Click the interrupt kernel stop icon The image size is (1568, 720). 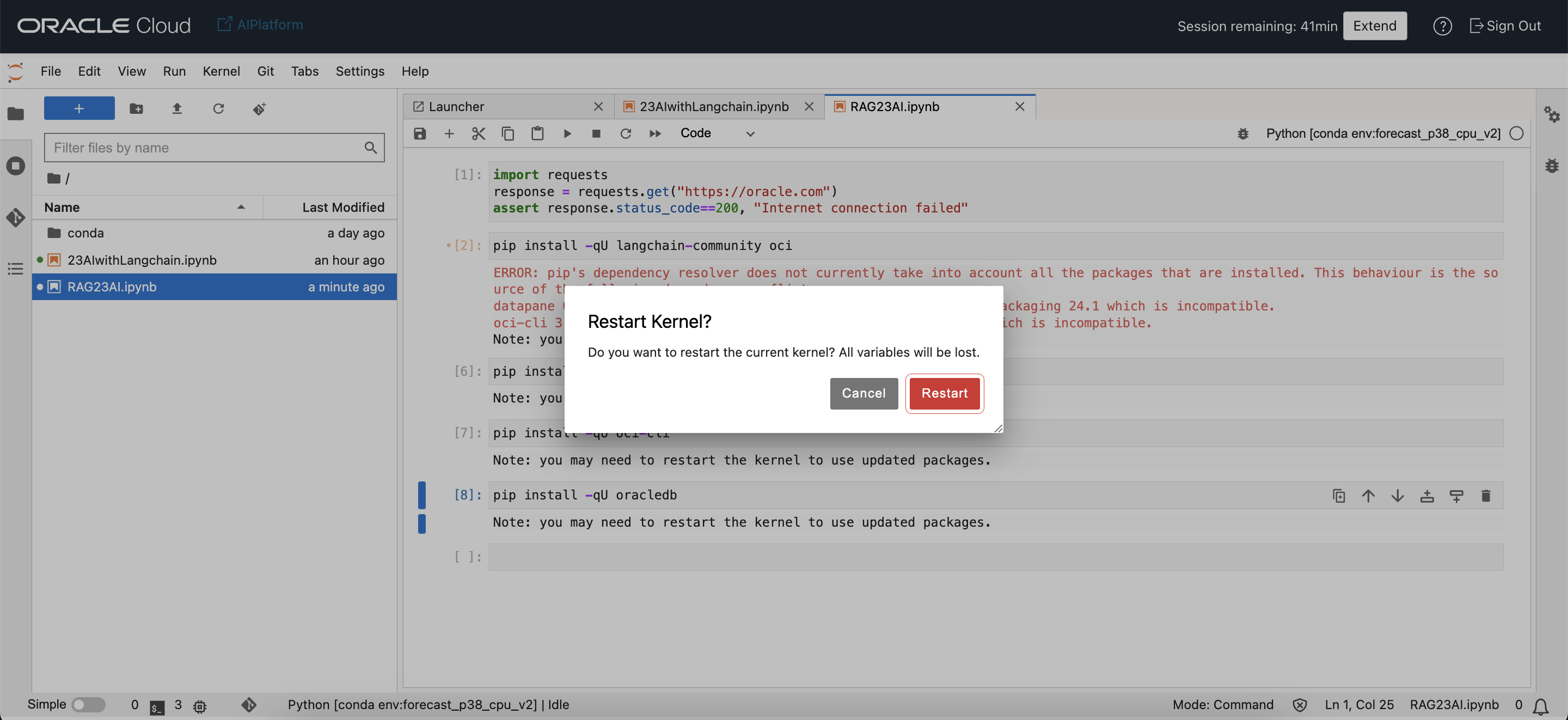coord(596,133)
